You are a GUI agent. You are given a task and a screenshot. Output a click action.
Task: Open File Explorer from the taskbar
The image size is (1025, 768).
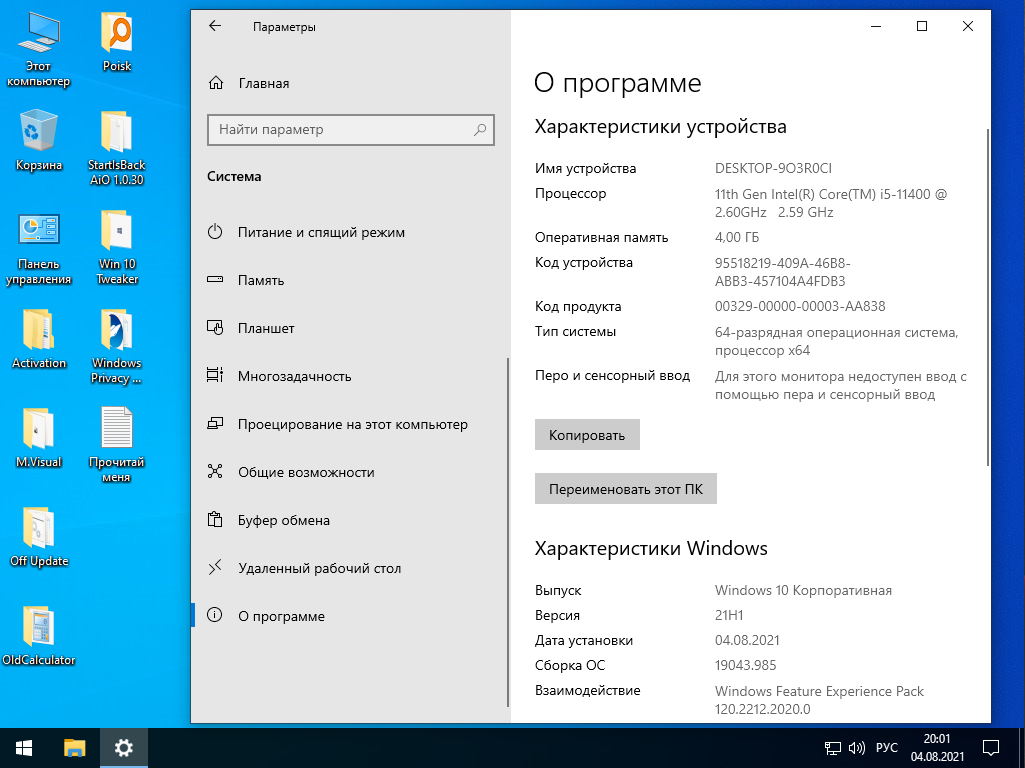(75, 747)
